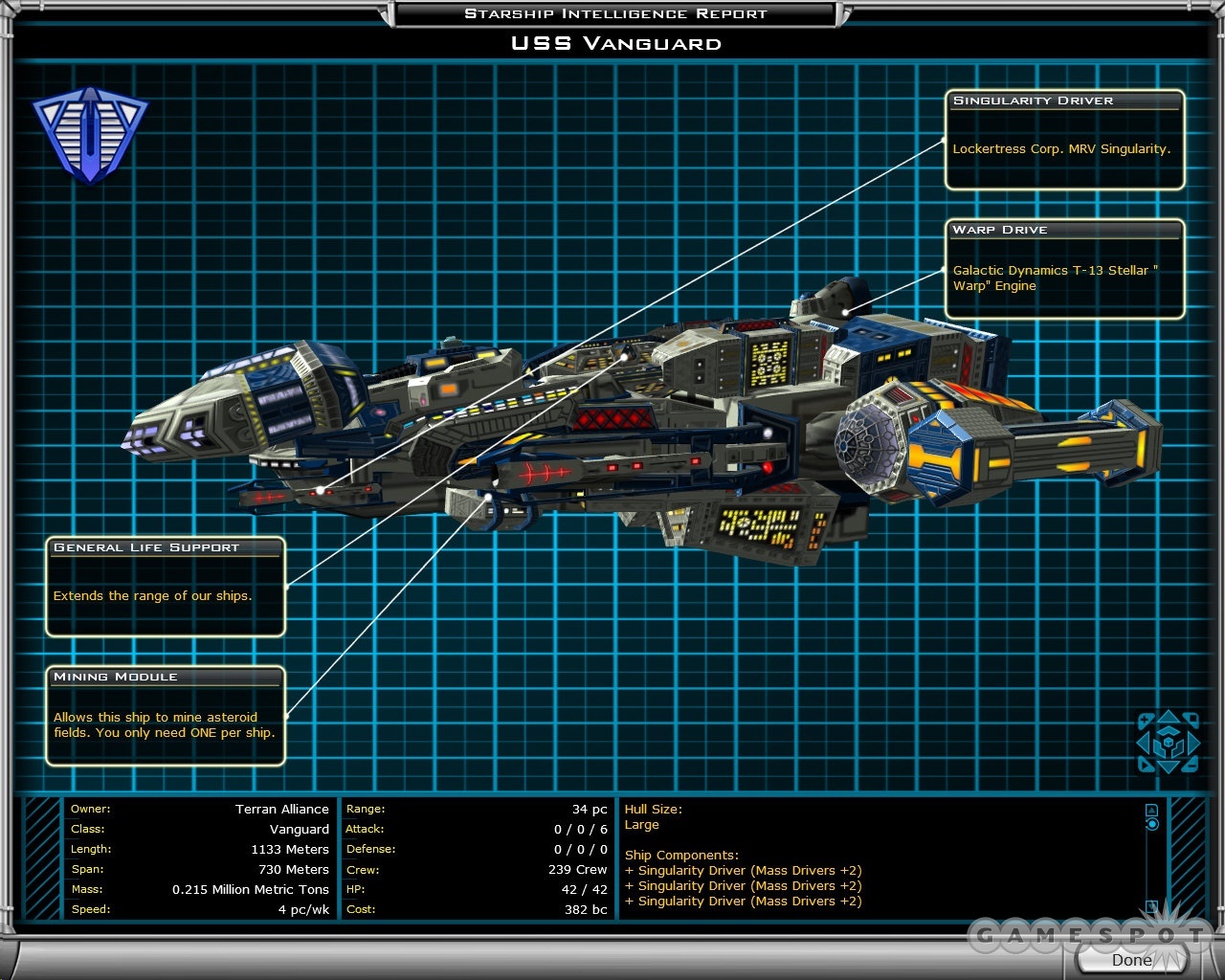Click the Done button
This screenshot has height=980, width=1225.
pyautogui.click(x=1130, y=960)
